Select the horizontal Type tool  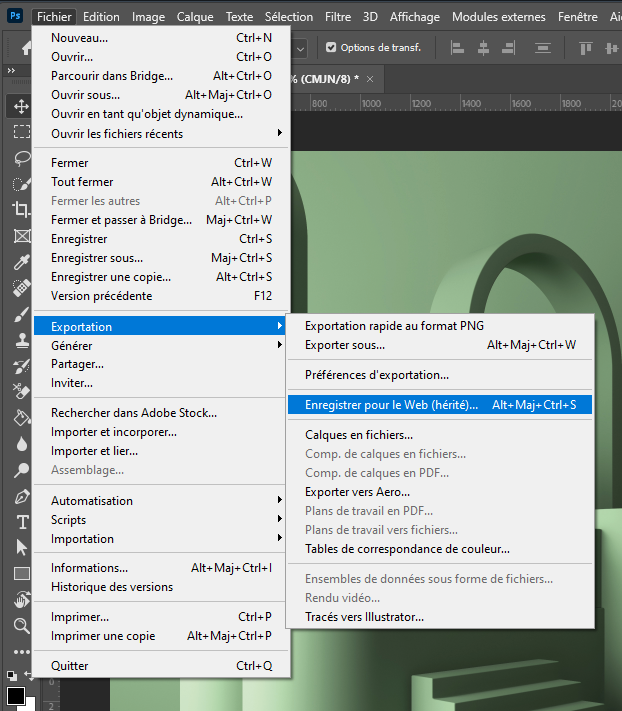[20, 522]
